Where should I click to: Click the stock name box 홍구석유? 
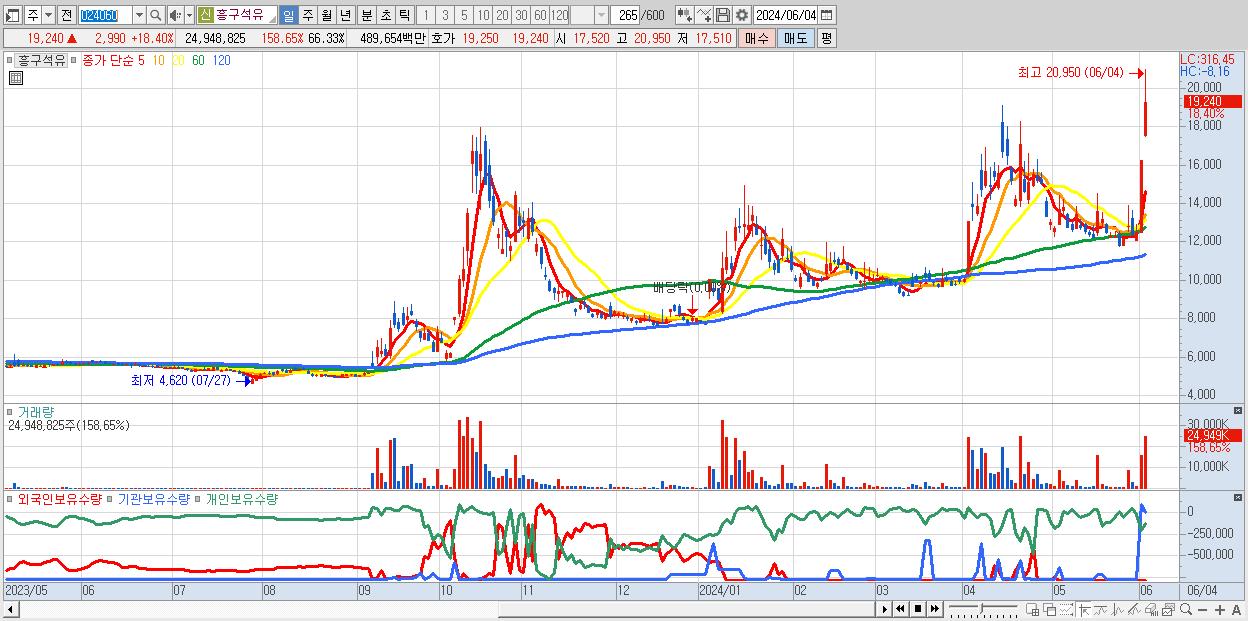click(x=246, y=15)
